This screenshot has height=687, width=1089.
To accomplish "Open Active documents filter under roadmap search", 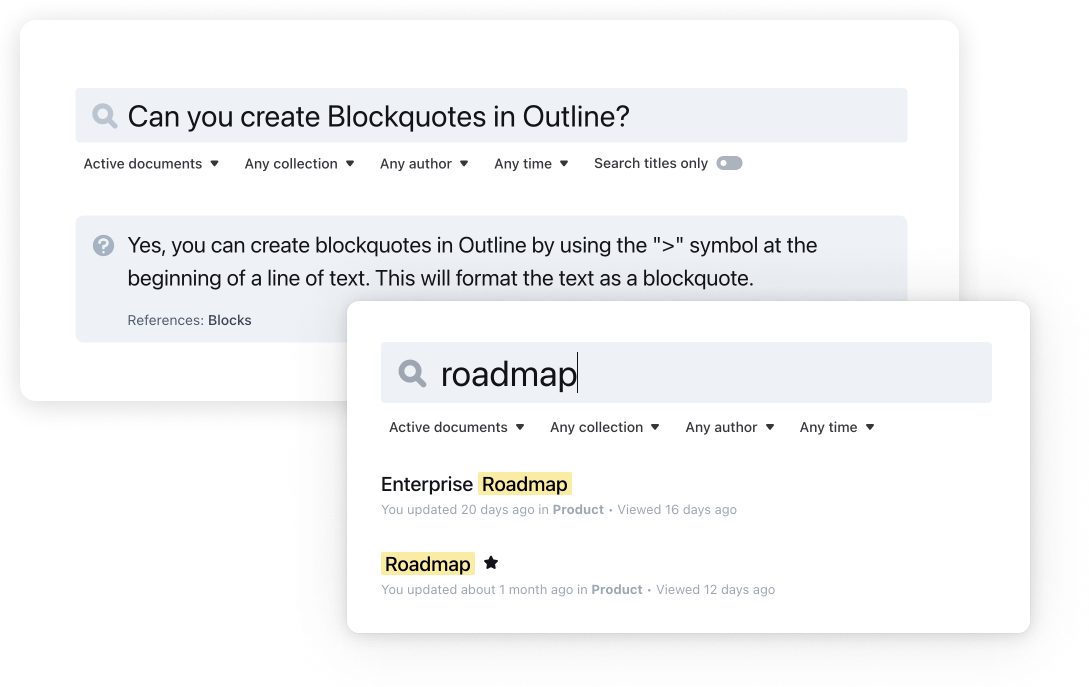I will 456,427.
